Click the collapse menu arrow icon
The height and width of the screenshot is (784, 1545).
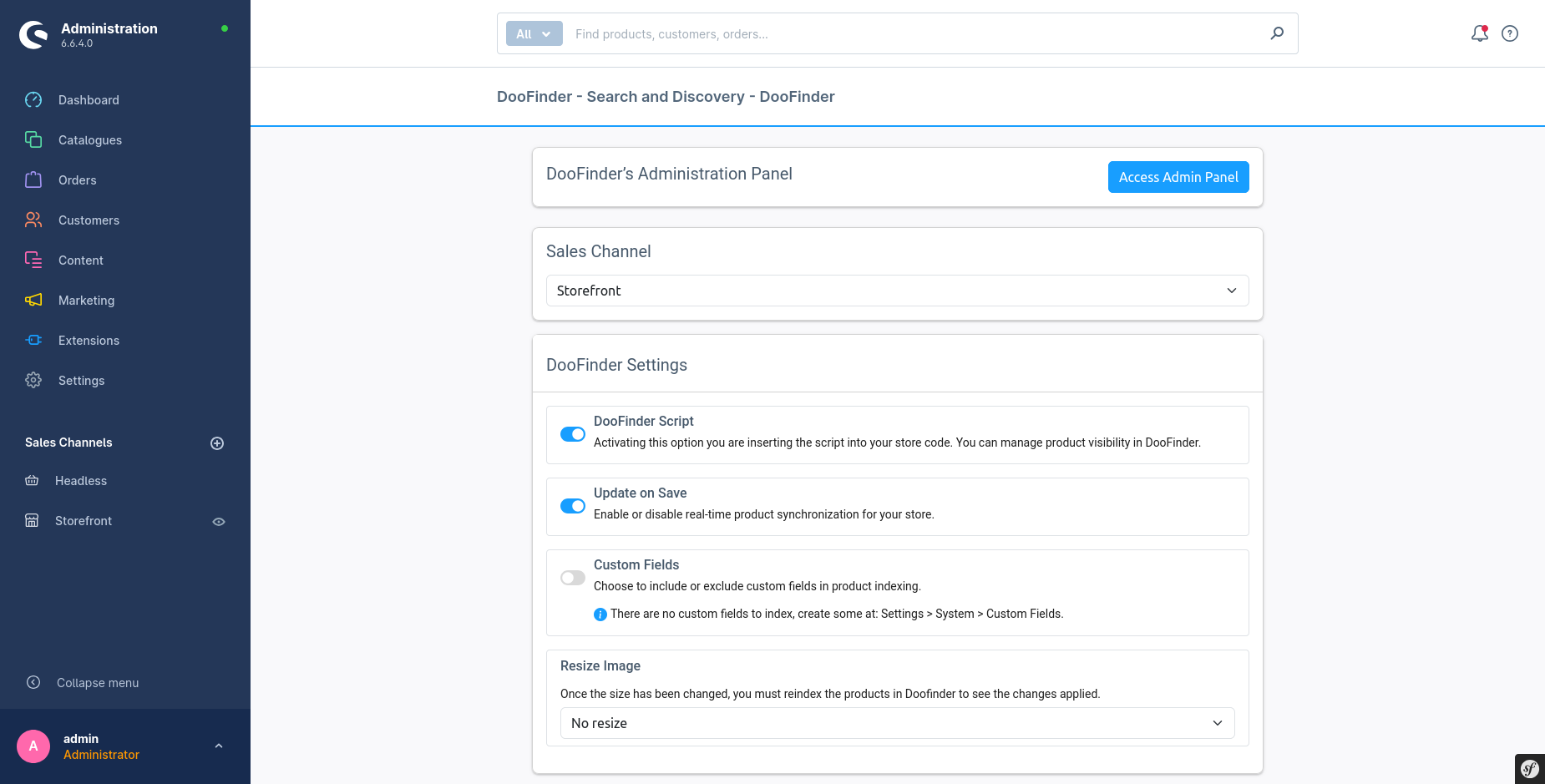[x=33, y=683]
